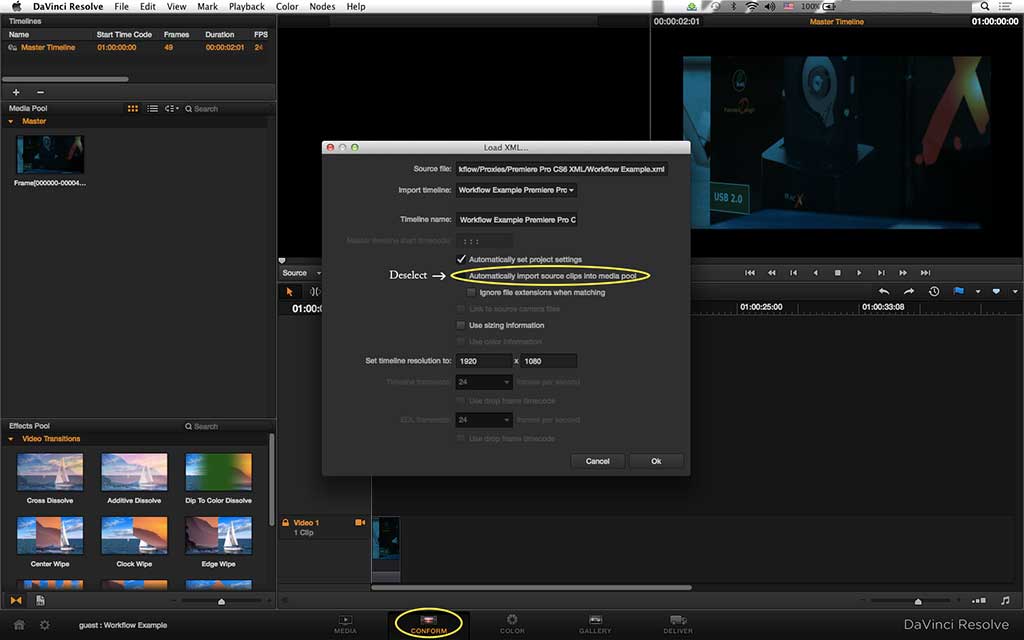Viewport: 1024px width, 640px height.
Task: Open project settings gear icon
Action: point(44,625)
